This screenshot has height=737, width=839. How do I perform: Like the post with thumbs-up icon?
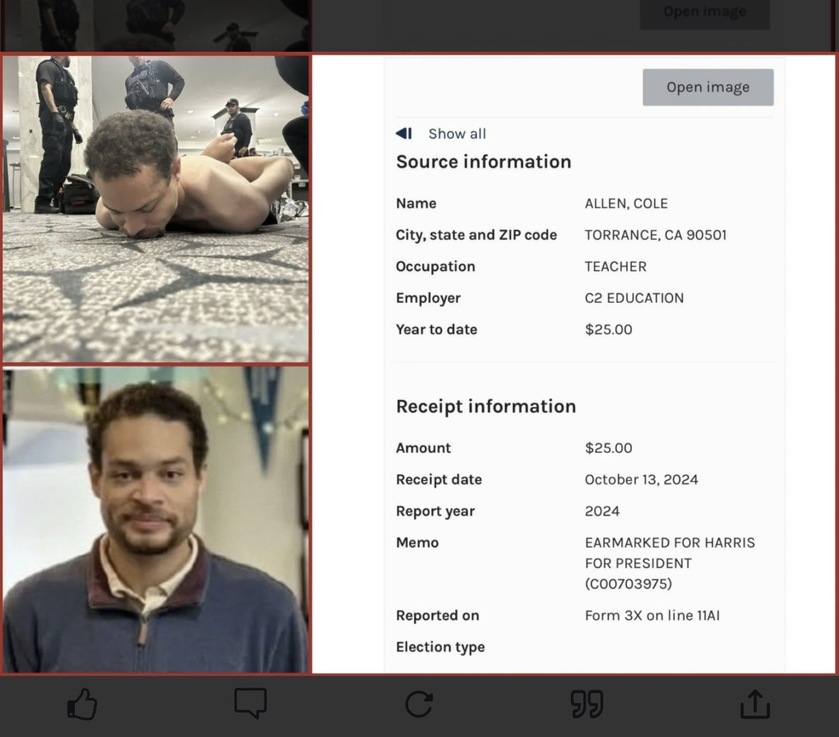[x=82, y=705]
